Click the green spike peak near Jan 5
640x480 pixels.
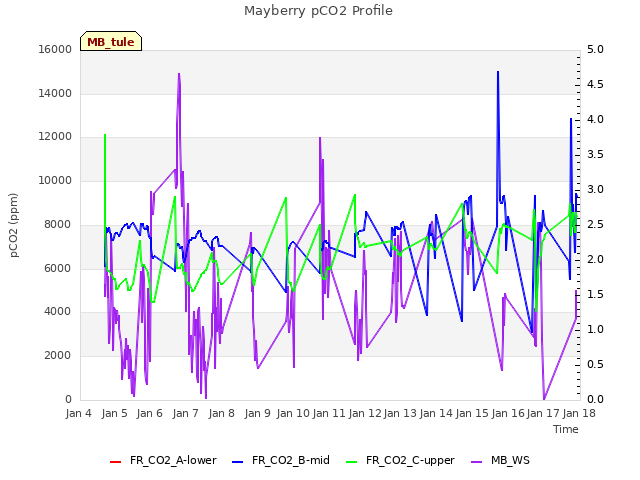(x=105, y=135)
